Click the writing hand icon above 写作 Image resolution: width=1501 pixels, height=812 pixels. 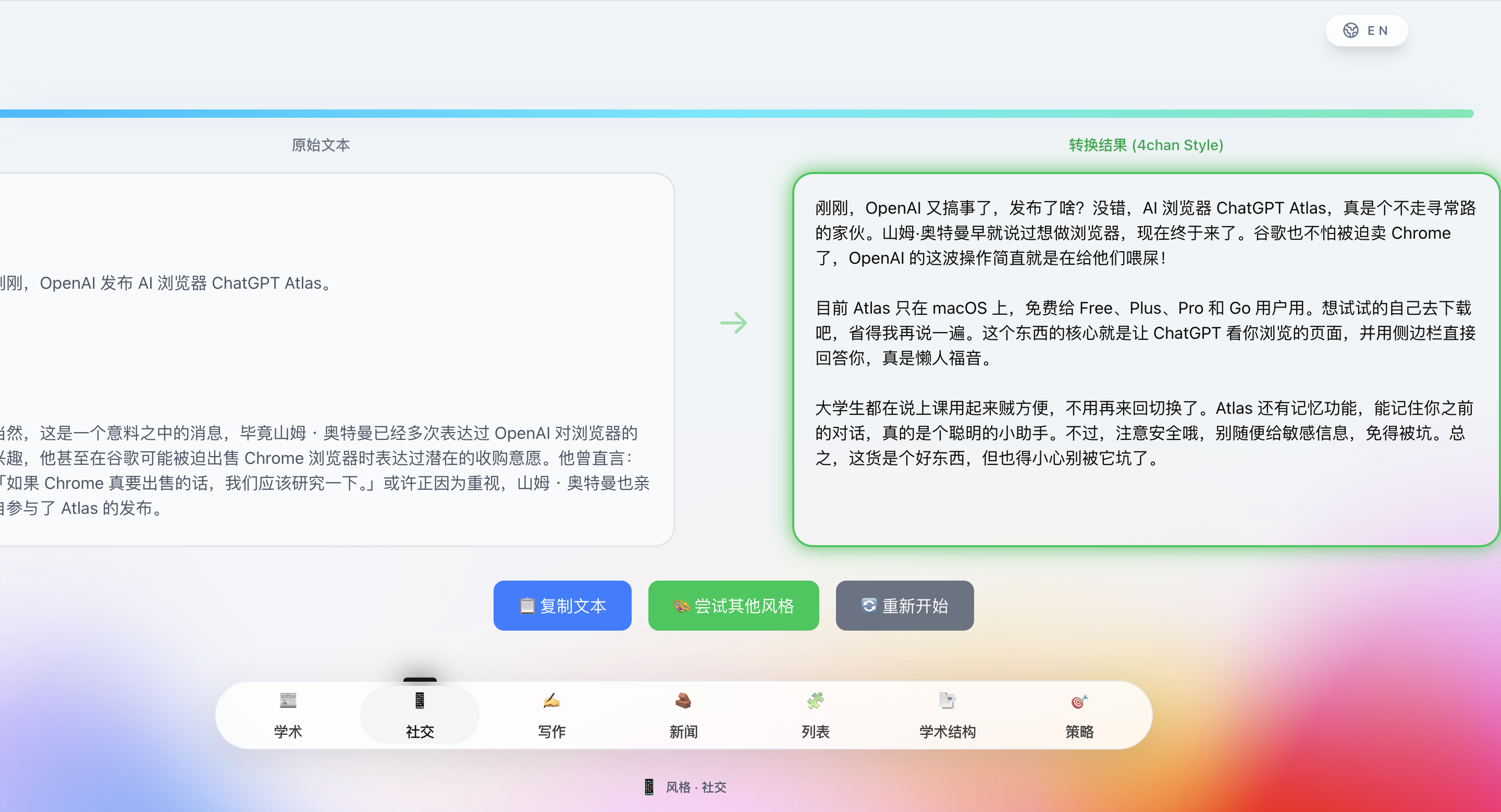pos(552,700)
